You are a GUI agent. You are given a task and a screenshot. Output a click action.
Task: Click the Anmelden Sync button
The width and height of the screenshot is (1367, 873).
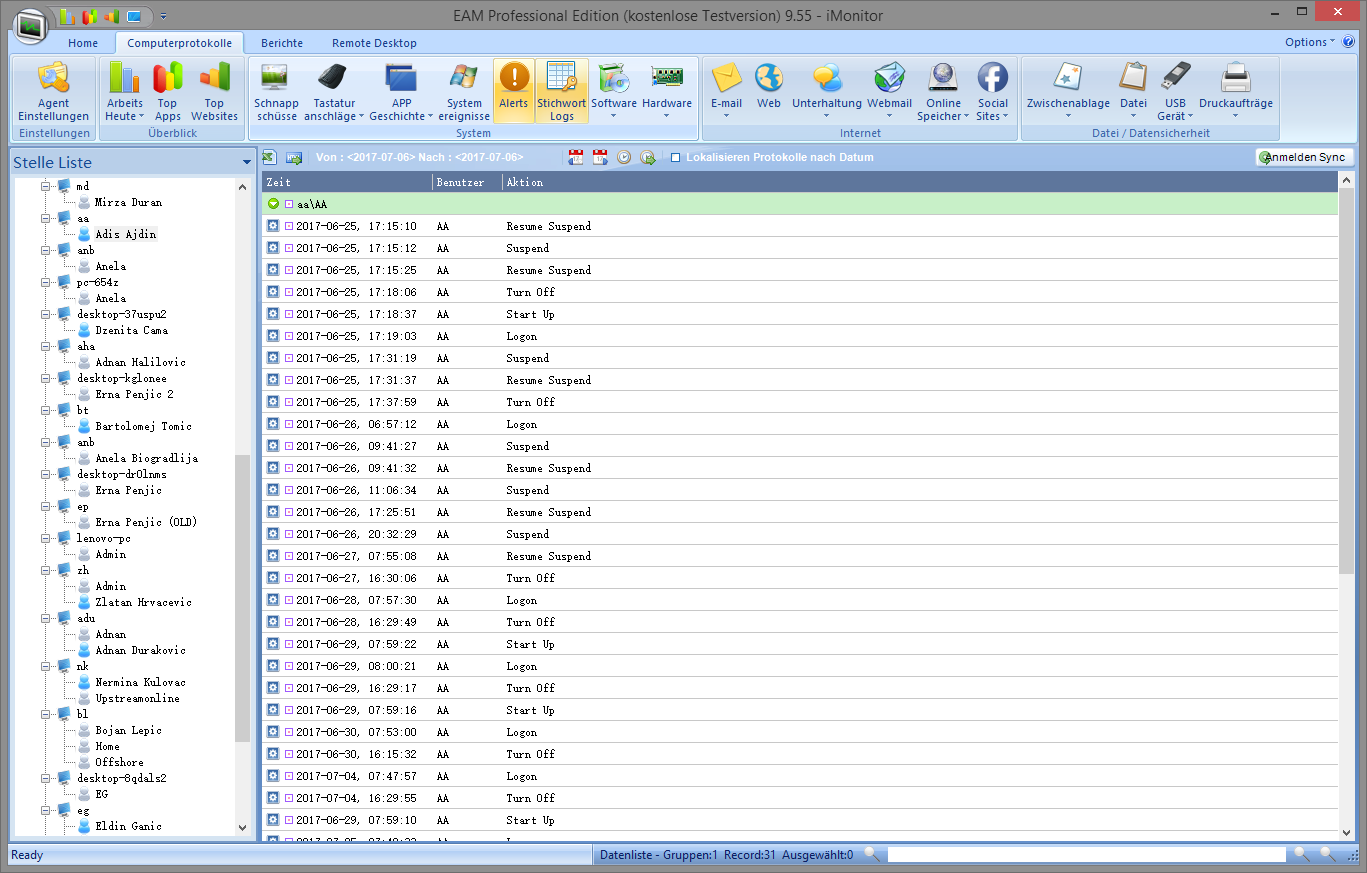point(1305,158)
